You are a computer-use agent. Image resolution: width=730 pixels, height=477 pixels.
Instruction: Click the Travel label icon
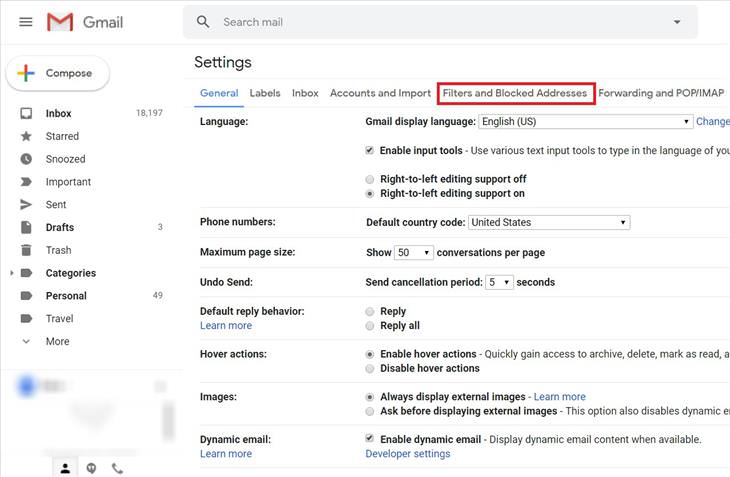tap(27, 318)
